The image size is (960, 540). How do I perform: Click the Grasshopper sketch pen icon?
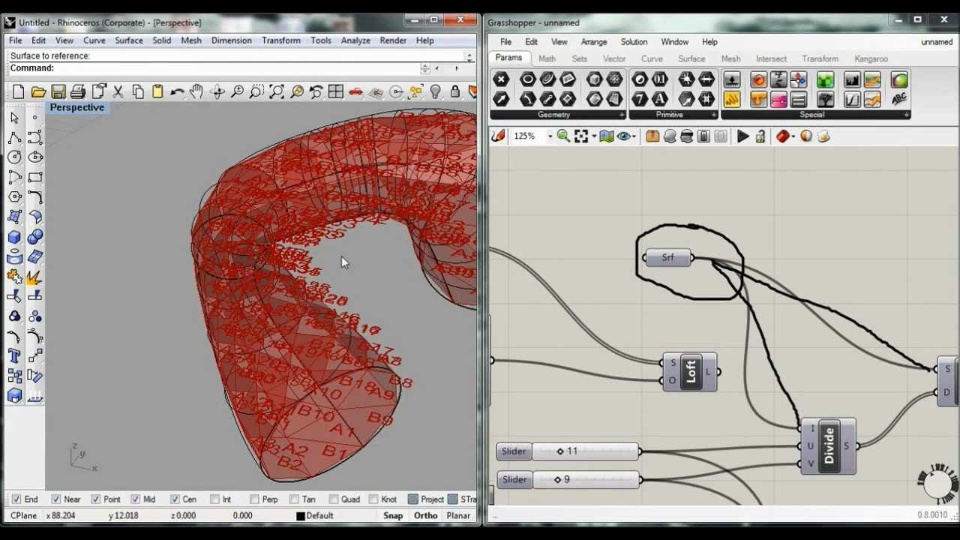tap(498, 136)
